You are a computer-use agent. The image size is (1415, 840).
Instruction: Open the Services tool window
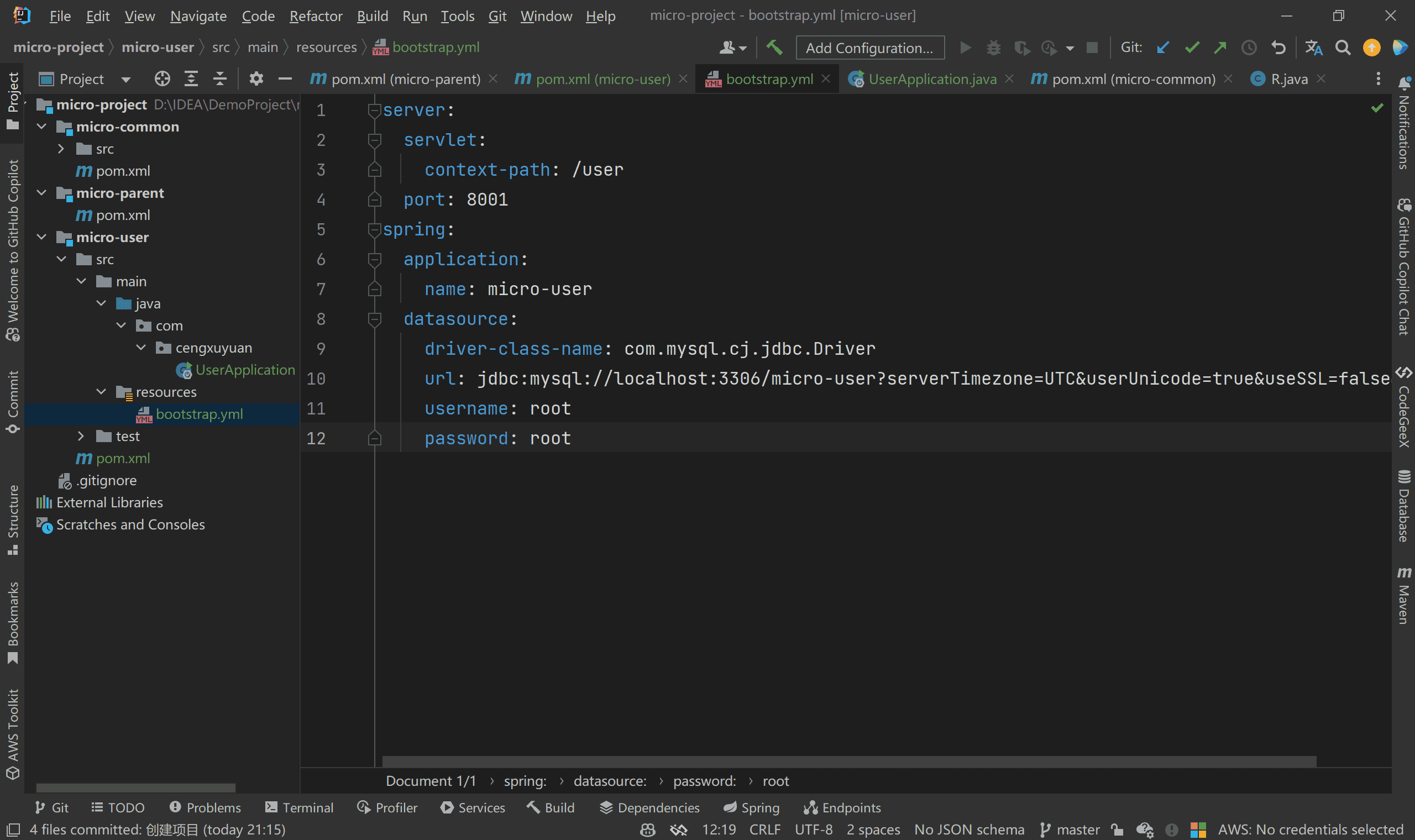tap(473, 808)
